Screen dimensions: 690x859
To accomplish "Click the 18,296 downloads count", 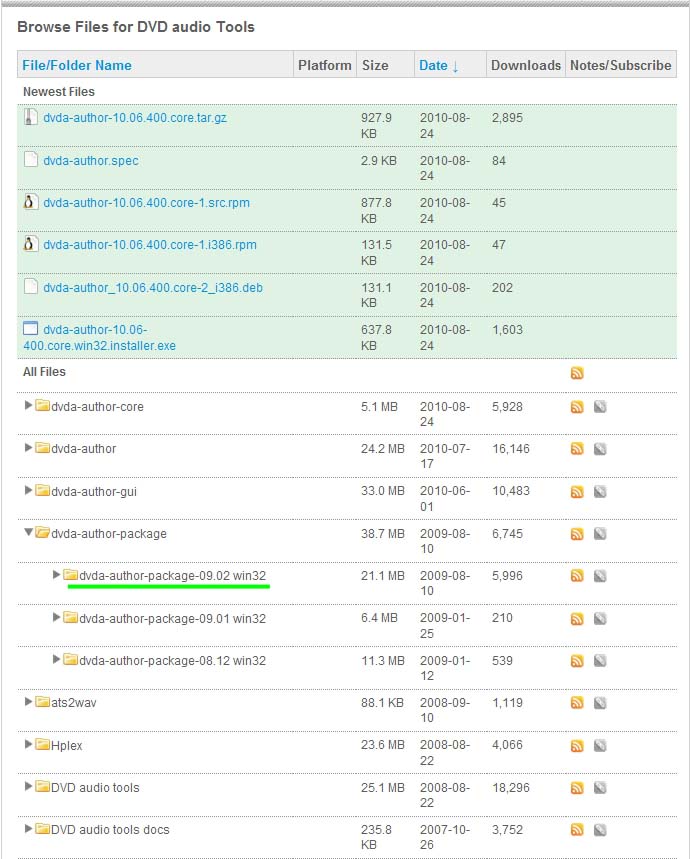I will click(510, 788).
